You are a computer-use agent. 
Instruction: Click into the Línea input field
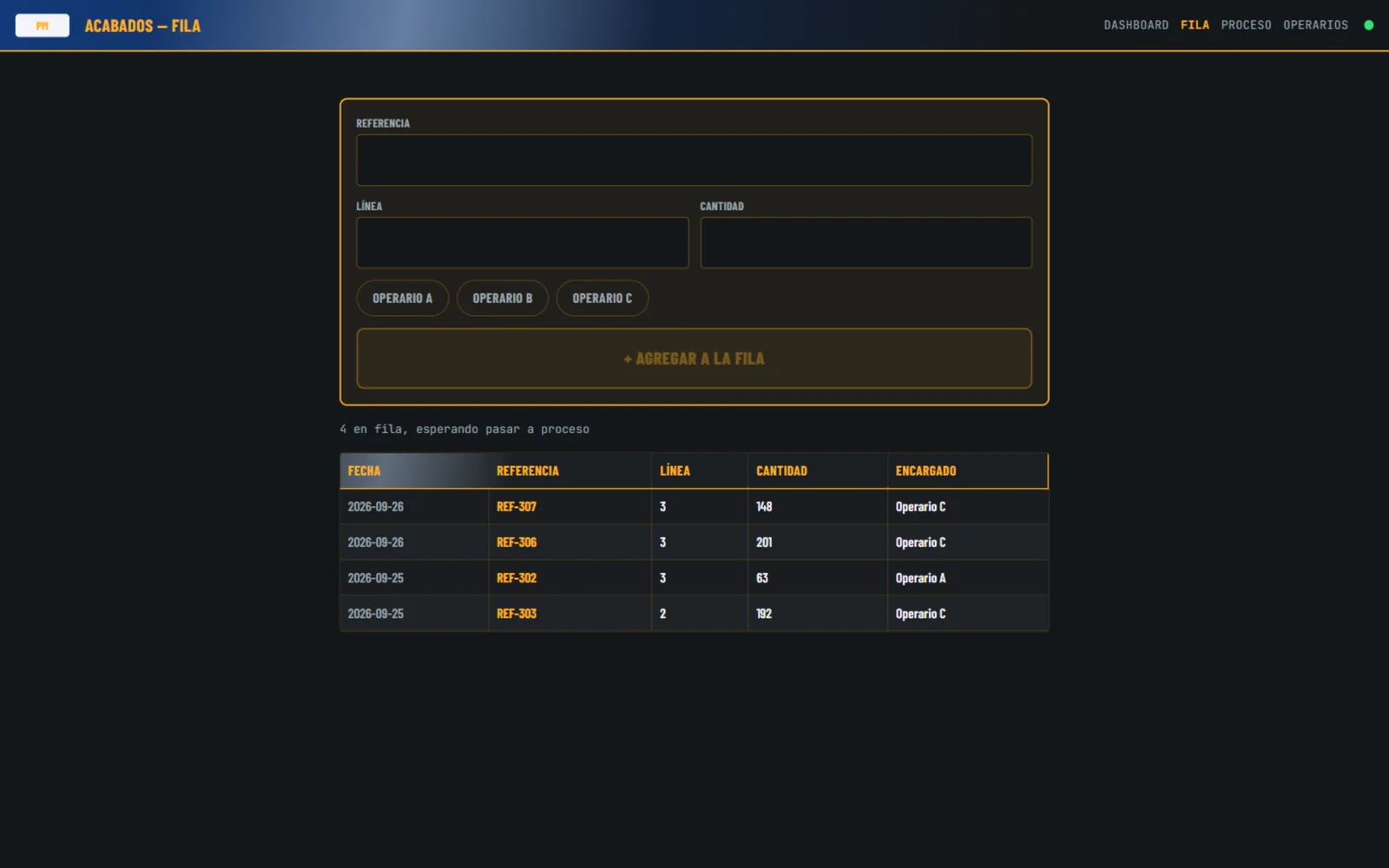click(x=522, y=242)
